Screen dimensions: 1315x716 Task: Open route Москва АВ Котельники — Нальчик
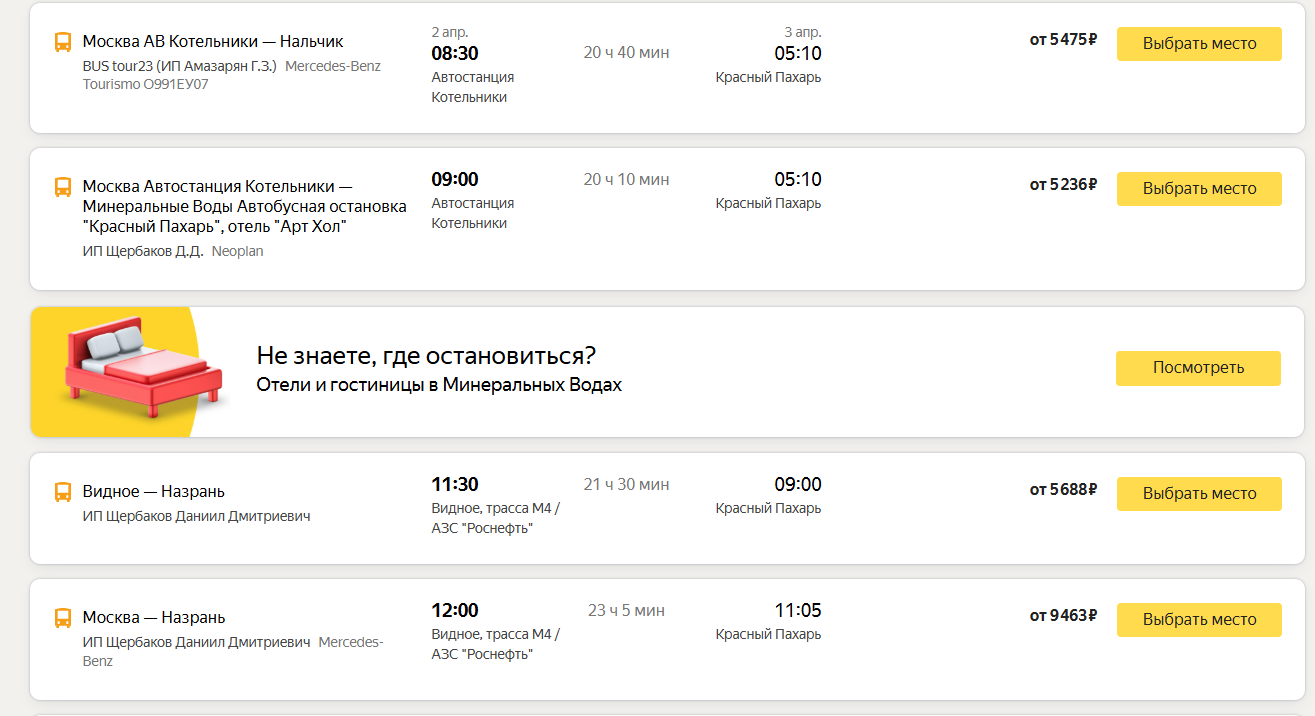pyautogui.click(x=213, y=42)
